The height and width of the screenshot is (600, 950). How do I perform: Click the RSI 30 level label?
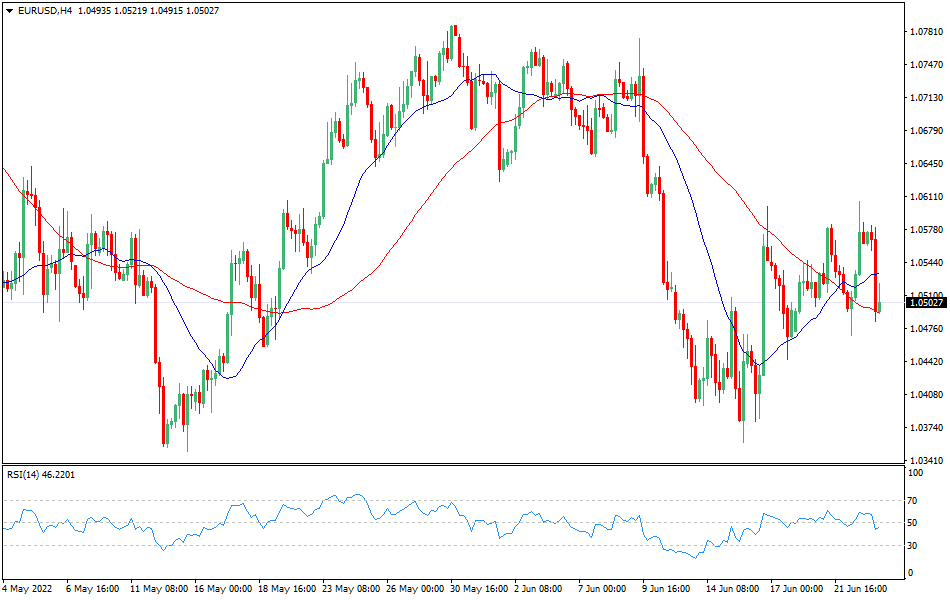coord(911,545)
